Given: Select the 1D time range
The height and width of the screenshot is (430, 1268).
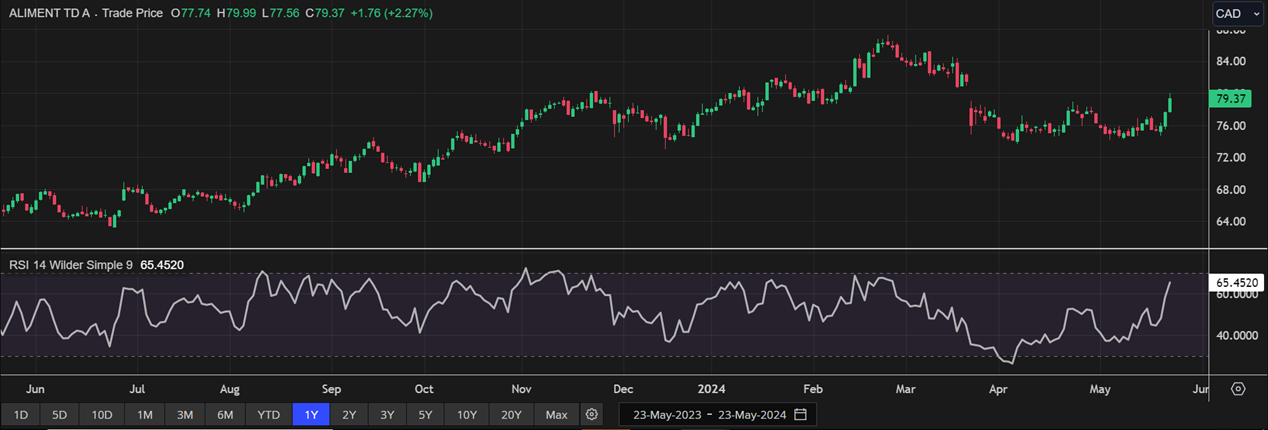Looking at the screenshot, I should 21,414.
